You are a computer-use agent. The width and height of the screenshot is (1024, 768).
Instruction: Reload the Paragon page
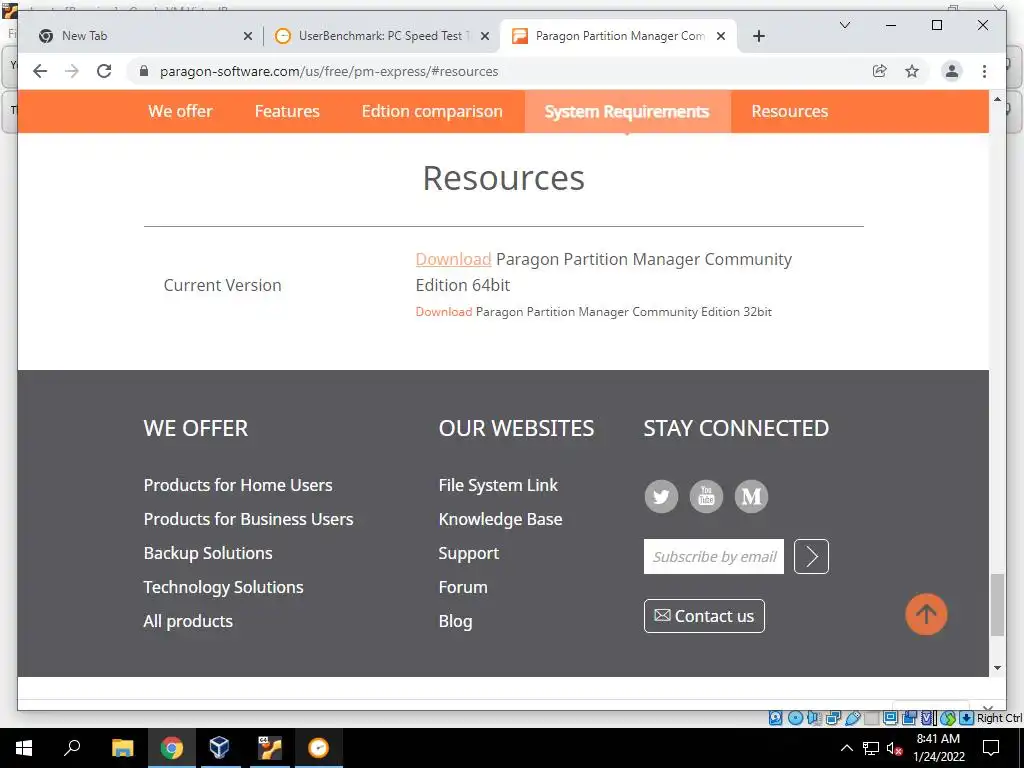click(x=104, y=71)
